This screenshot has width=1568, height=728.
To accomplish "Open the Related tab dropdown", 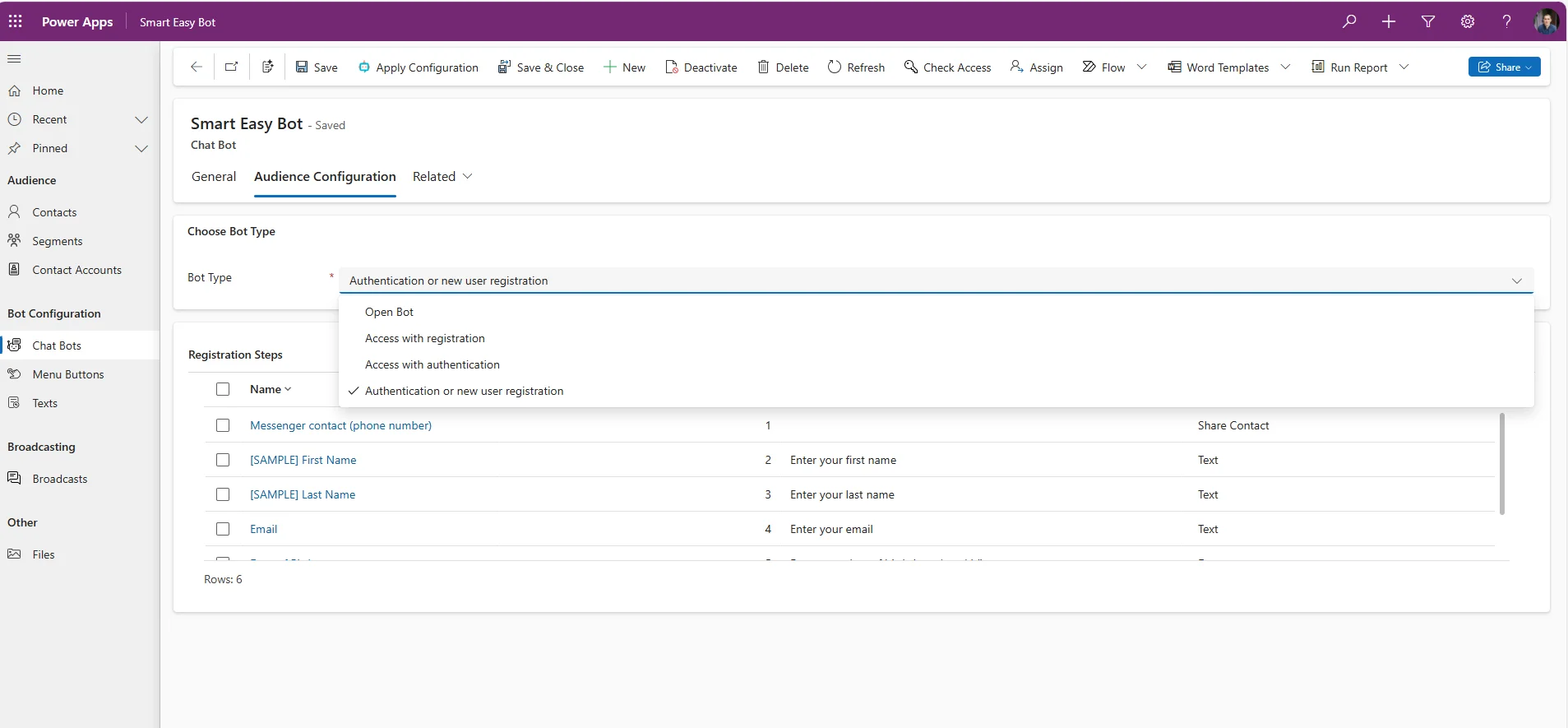I will pos(442,177).
